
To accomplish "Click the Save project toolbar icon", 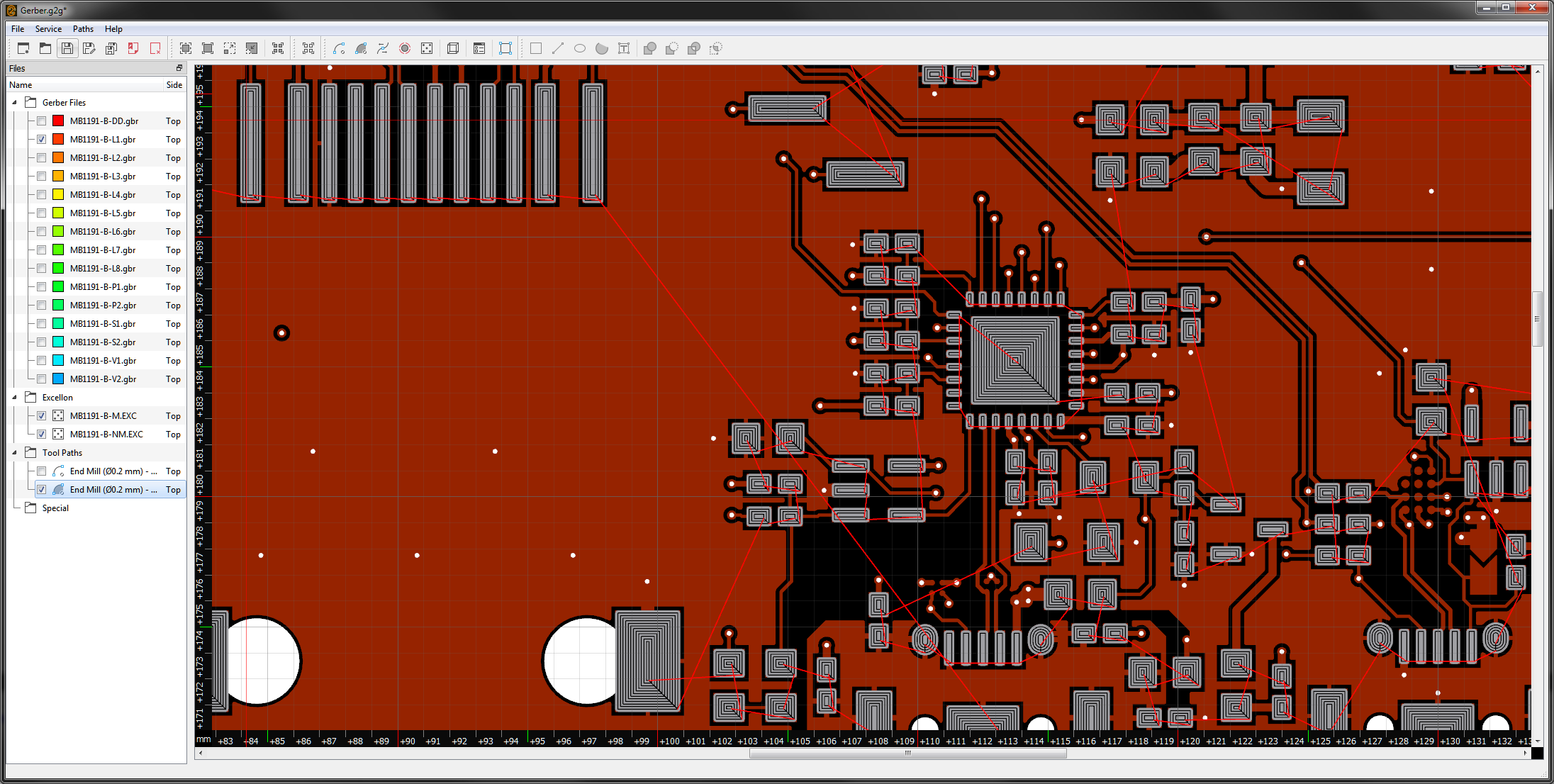I will 67,48.
